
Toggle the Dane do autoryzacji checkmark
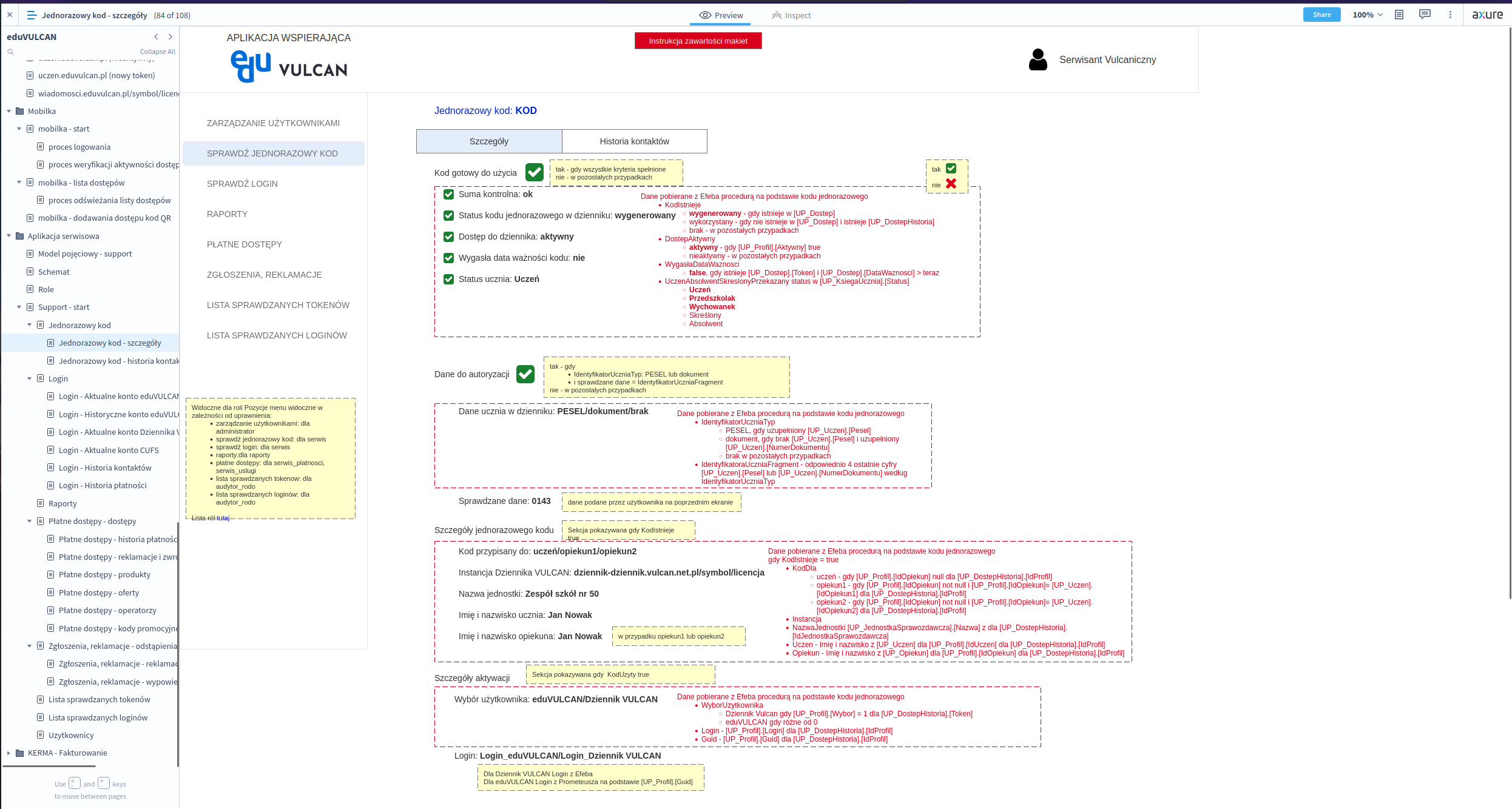525,374
